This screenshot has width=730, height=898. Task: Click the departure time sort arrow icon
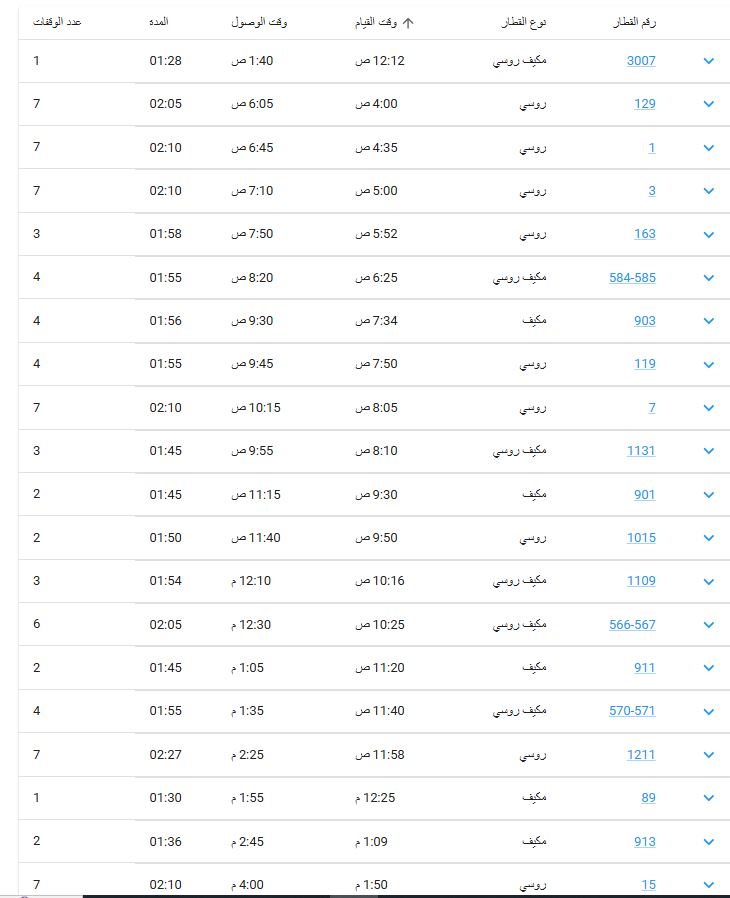408,22
